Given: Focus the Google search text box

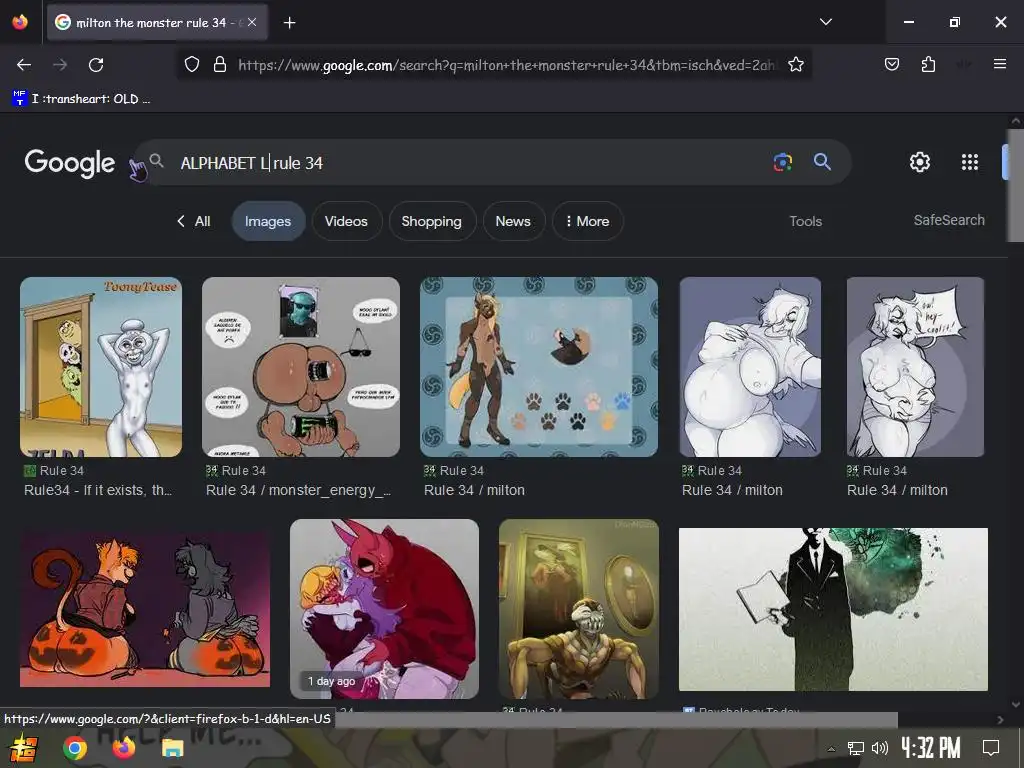Looking at the screenshot, I should point(470,163).
